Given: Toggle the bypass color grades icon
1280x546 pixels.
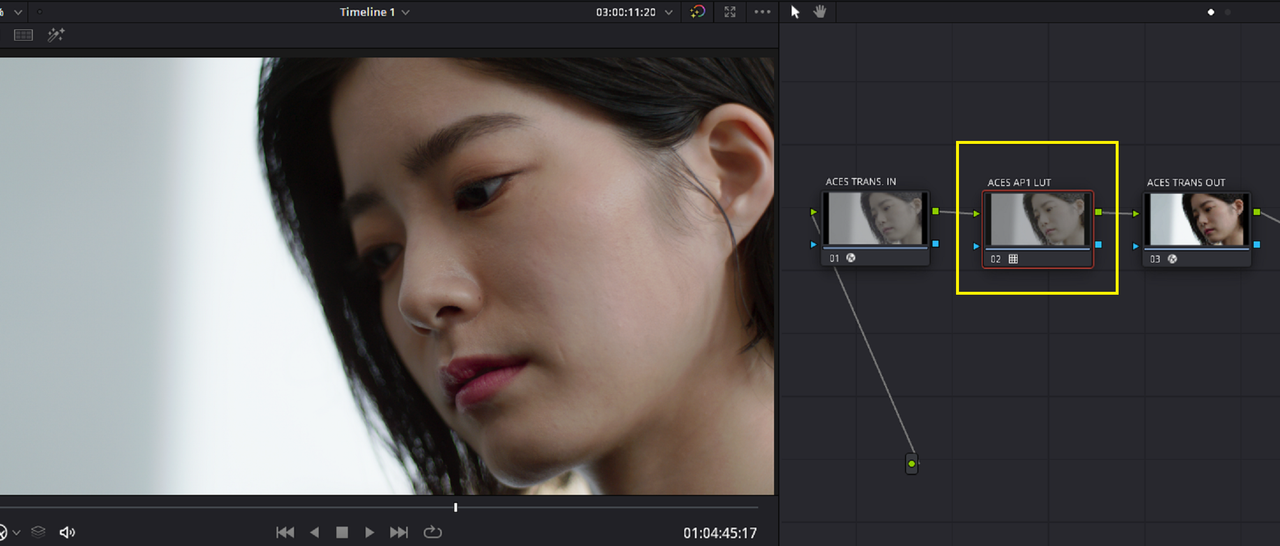Looking at the screenshot, I should pyautogui.click(x=698, y=12).
